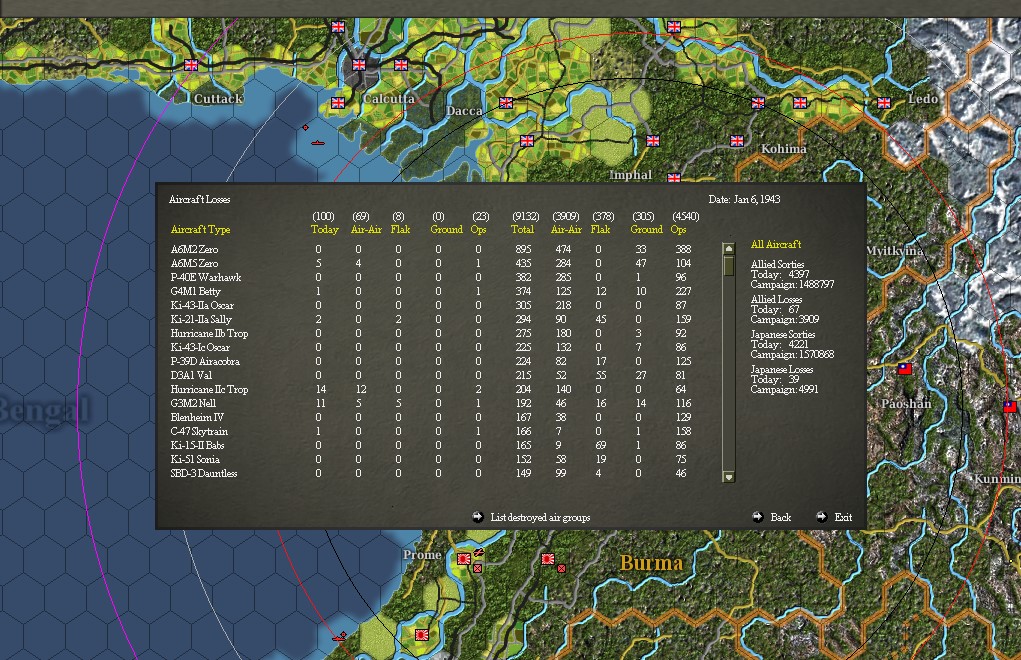The image size is (1021, 660).
Task: Select the Japanese flag east of Prome near Burma label
Action: 548,558
